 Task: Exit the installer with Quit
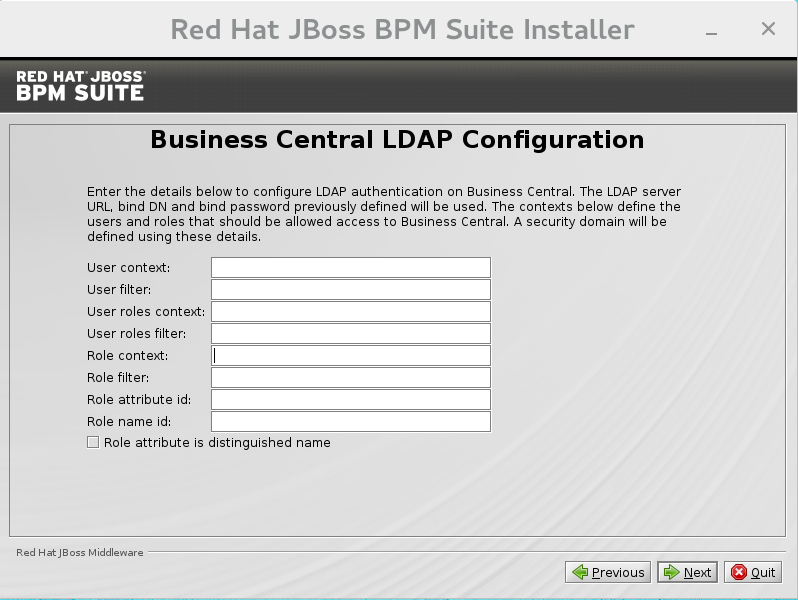coord(753,572)
